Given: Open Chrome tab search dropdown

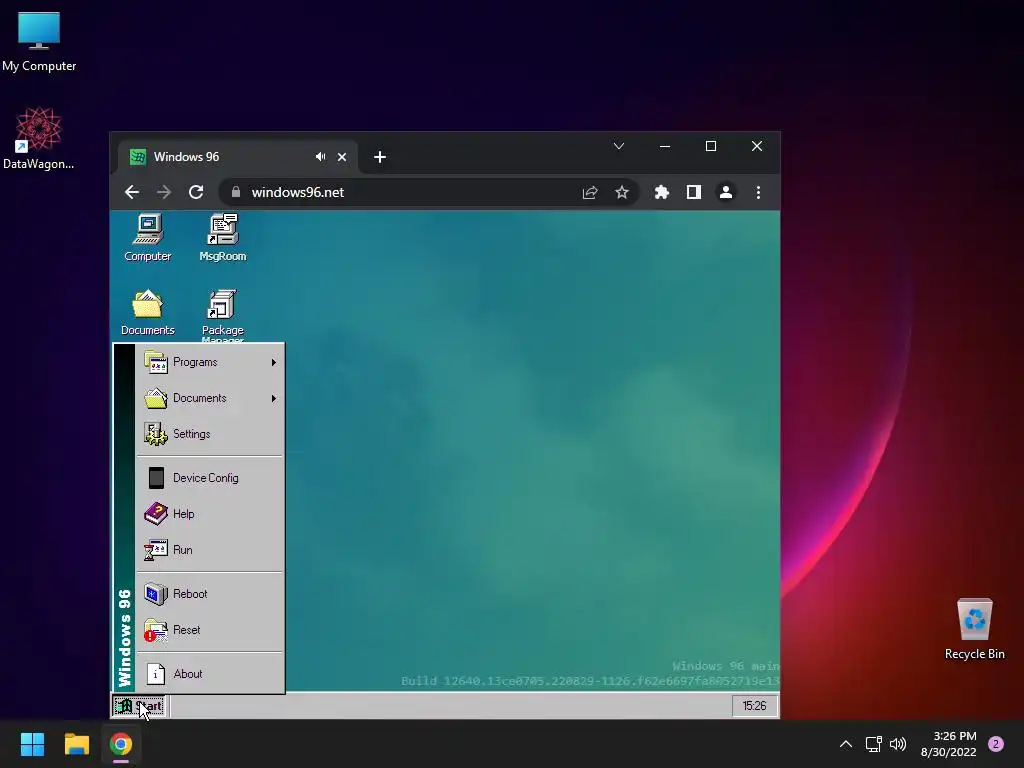Looking at the screenshot, I should pyautogui.click(x=619, y=146).
